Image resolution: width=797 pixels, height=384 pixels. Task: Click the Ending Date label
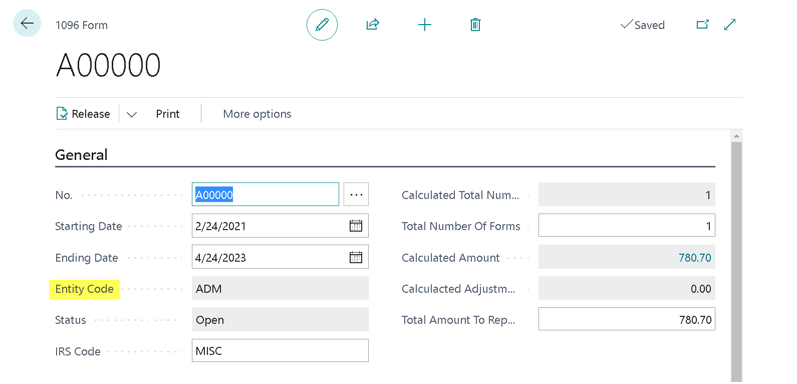click(86, 258)
